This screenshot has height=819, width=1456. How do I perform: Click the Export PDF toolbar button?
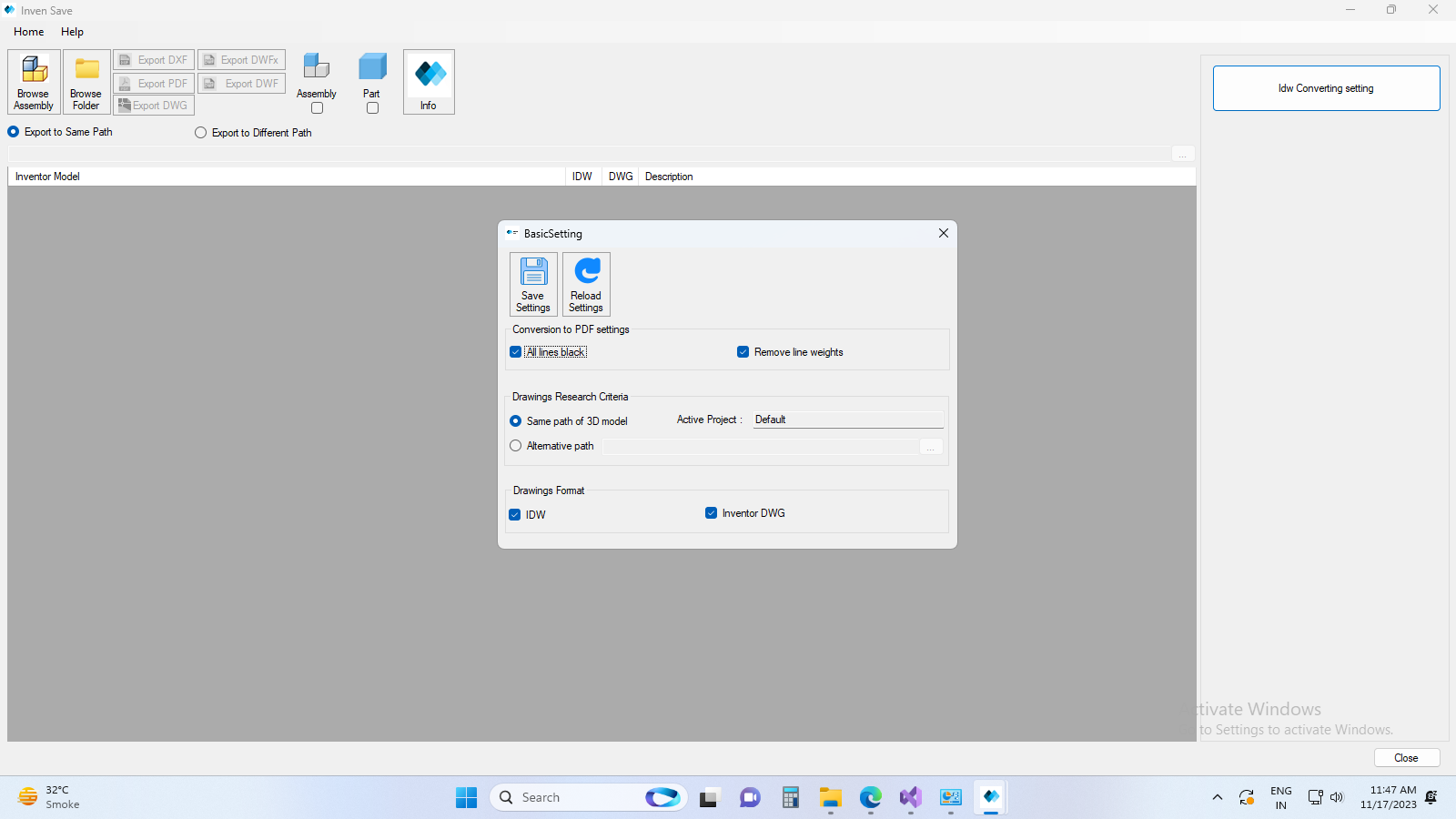pyautogui.click(x=154, y=84)
